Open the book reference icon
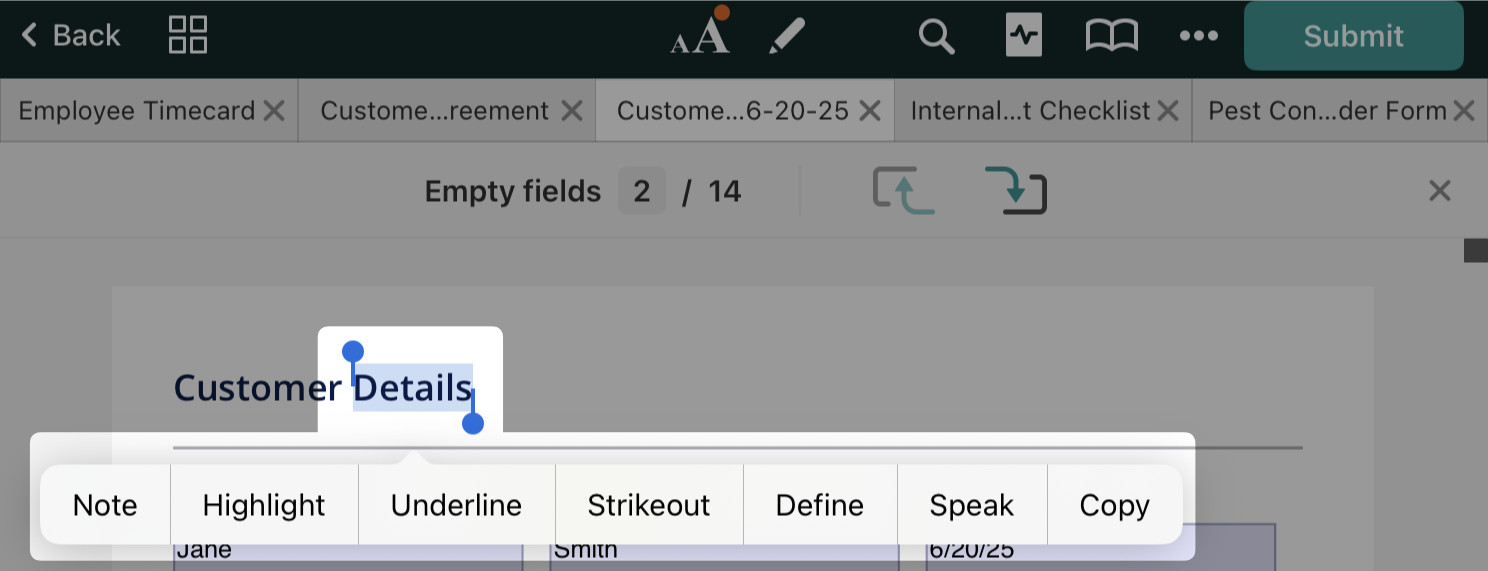Image resolution: width=1488 pixels, height=571 pixels. pyautogui.click(x=1111, y=36)
